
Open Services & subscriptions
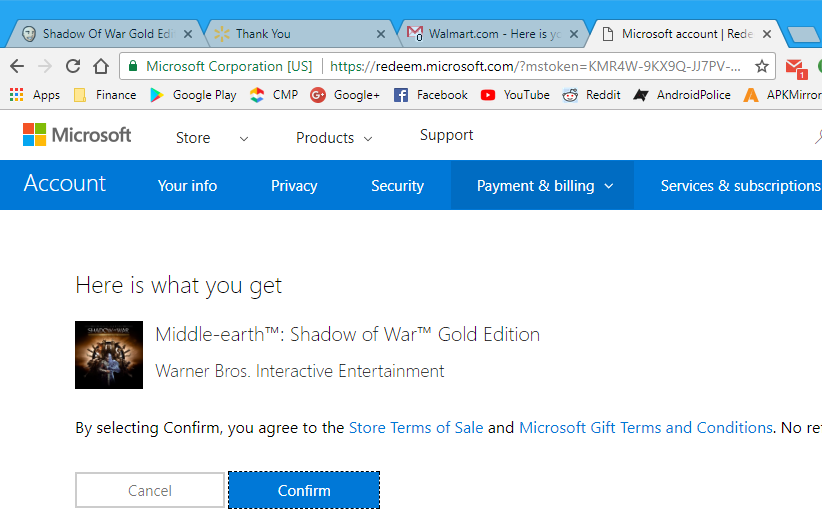(740, 186)
